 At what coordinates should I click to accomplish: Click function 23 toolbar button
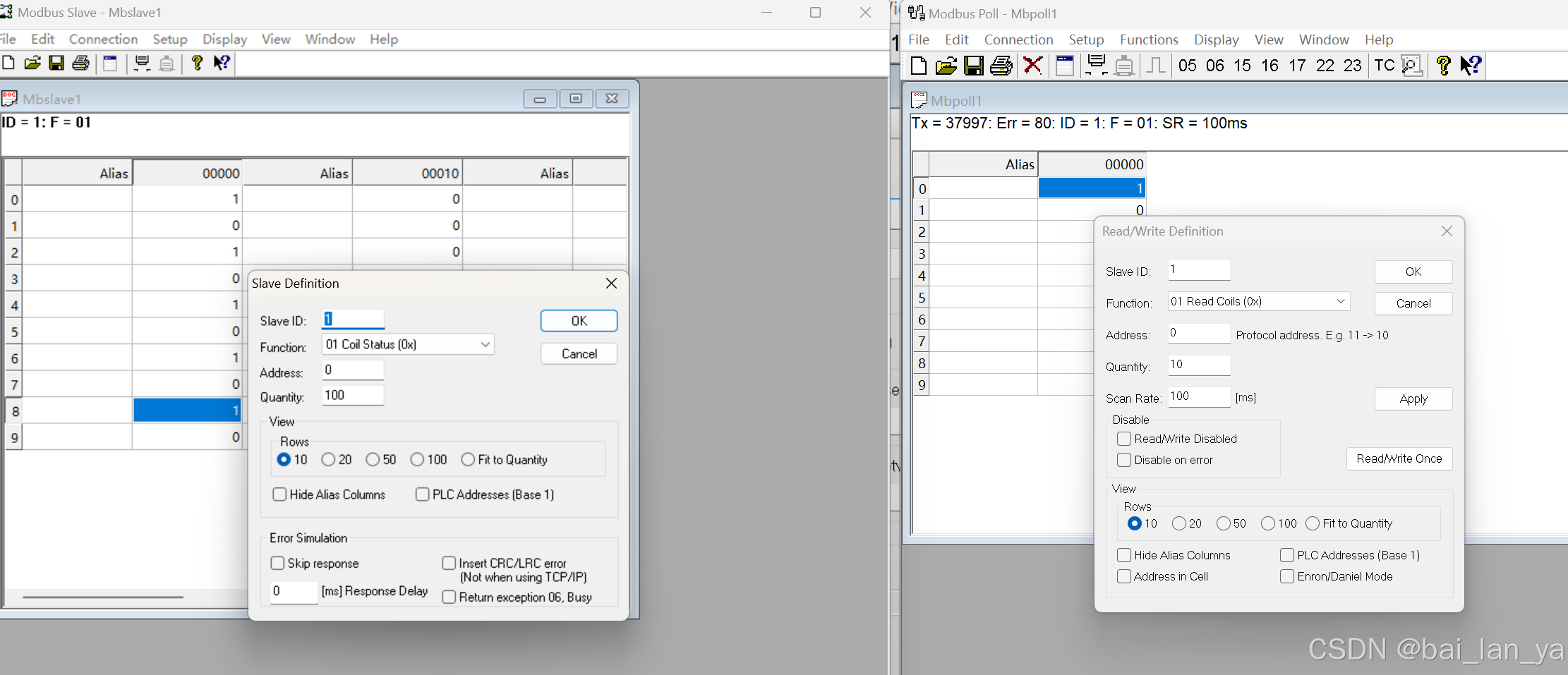click(1352, 66)
